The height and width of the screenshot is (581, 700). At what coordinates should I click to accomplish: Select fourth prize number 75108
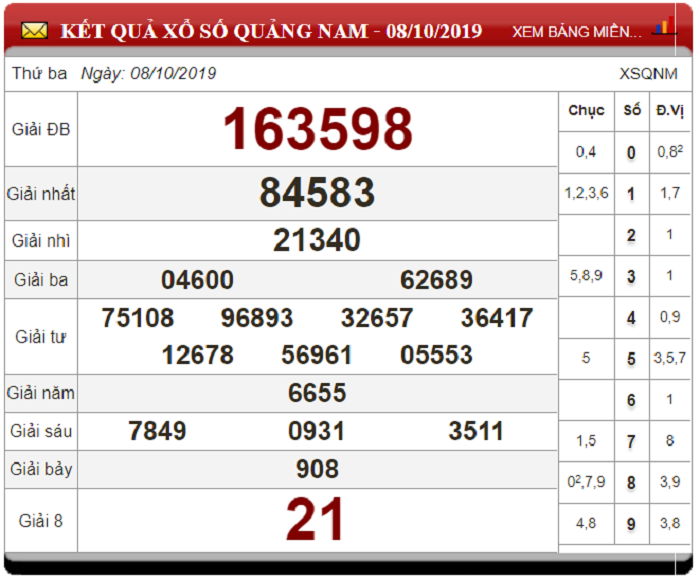(138, 318)
